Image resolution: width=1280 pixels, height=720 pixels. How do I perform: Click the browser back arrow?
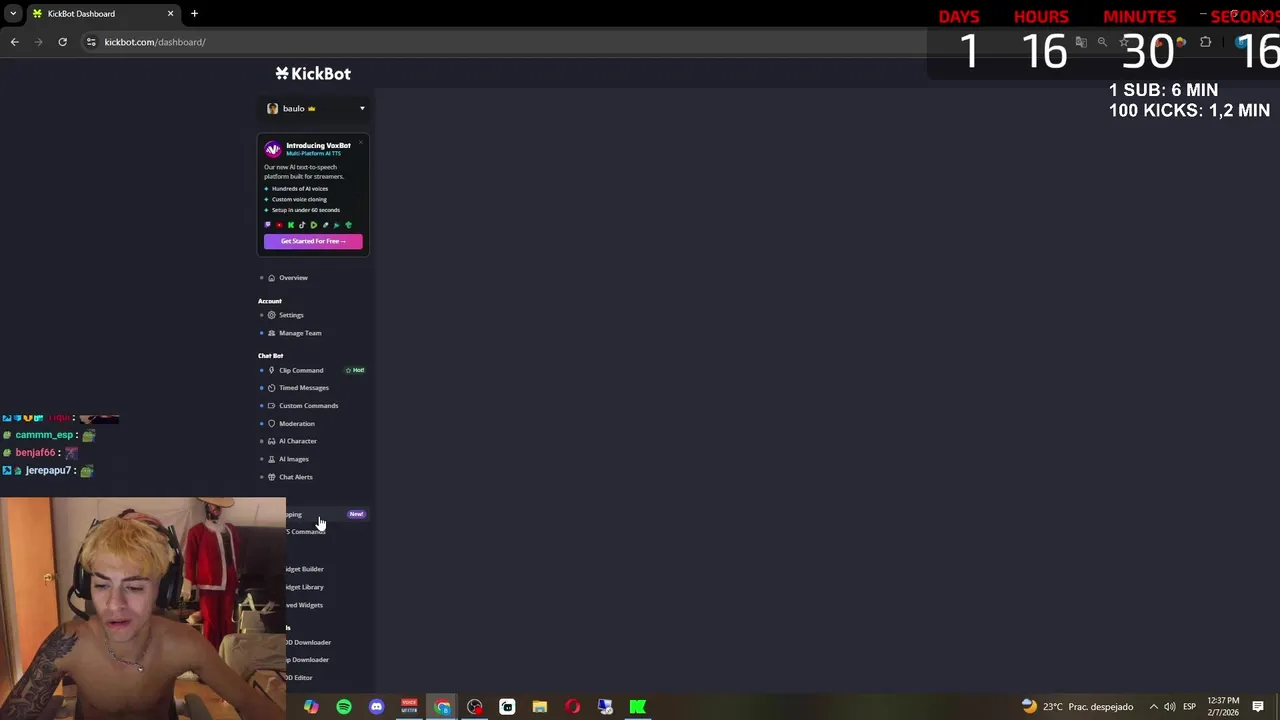click(x=14, y=42)
